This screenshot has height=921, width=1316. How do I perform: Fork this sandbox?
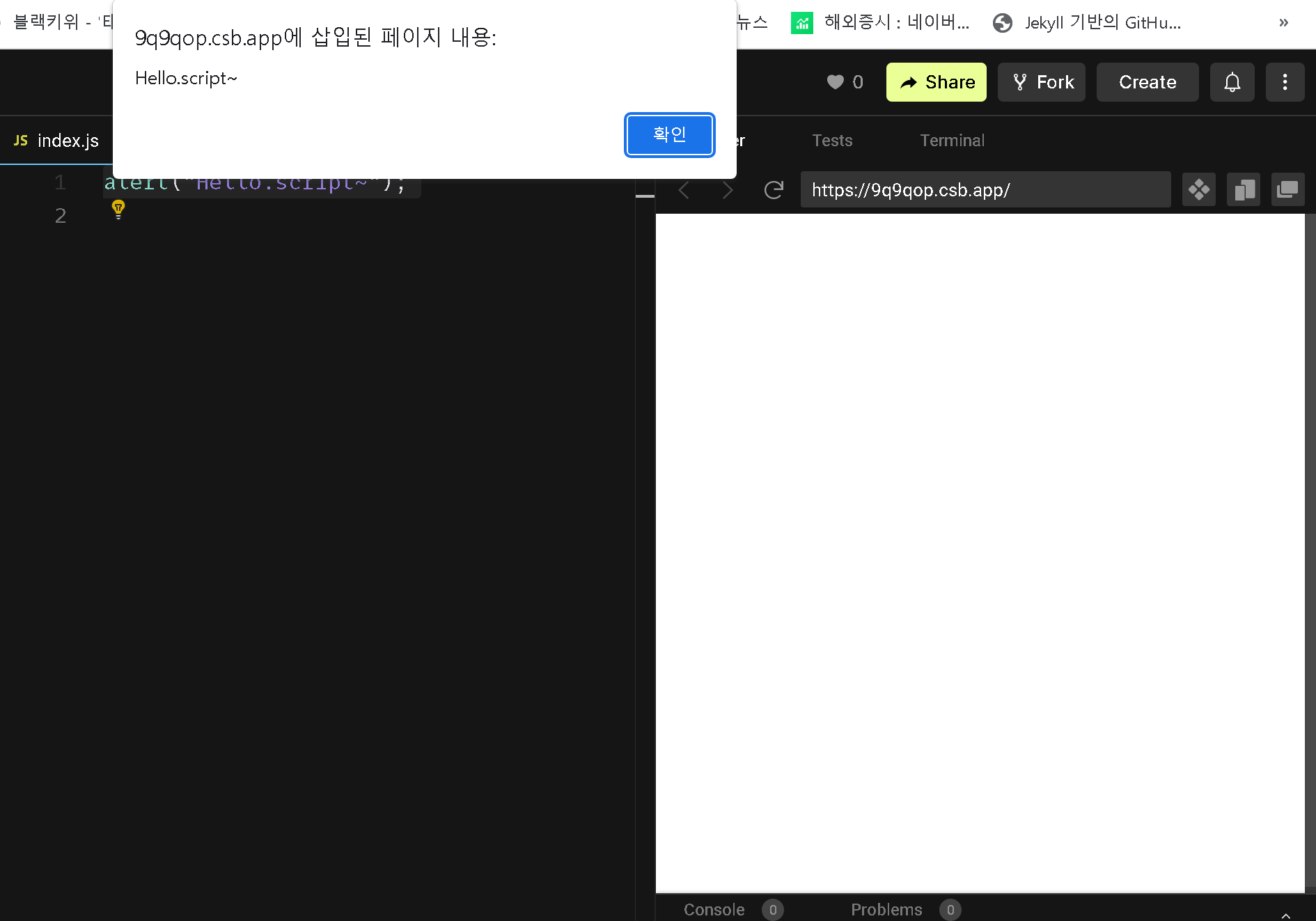click(1041, 82)
